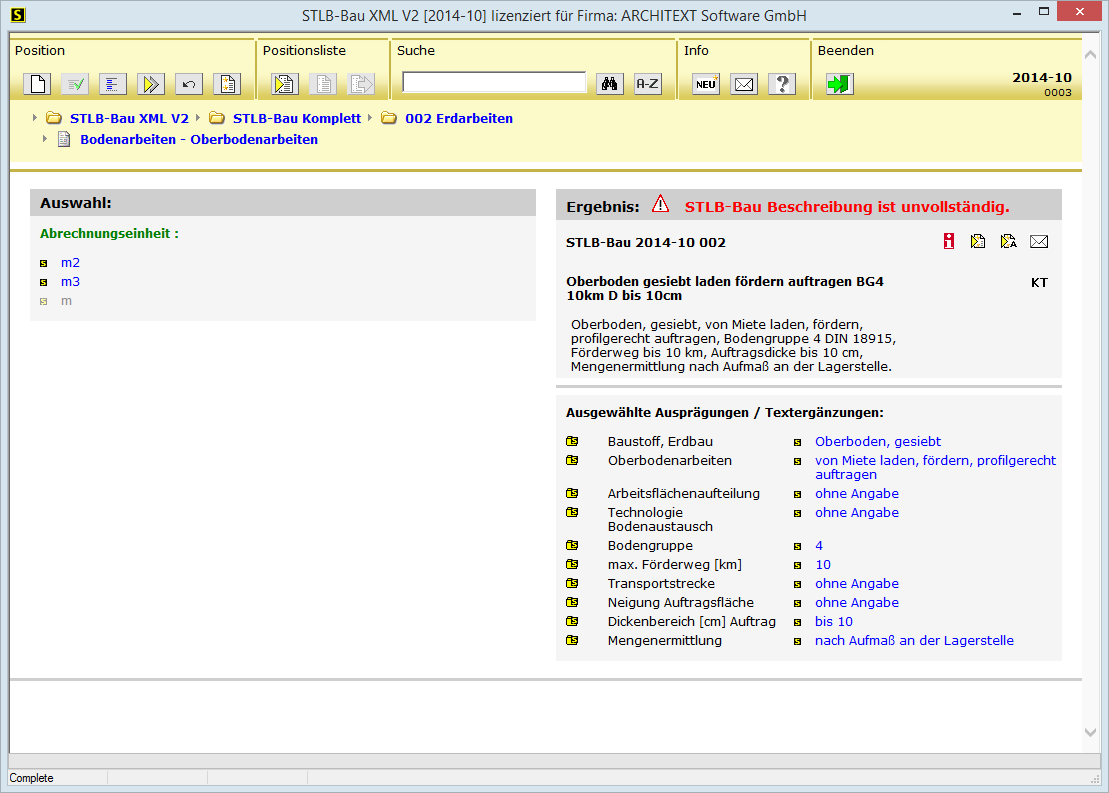This screenshot has height=793, width=1109.
Task: Expand the arrow before STLB-Bau XML V2
Action: [x=35, y=118]
